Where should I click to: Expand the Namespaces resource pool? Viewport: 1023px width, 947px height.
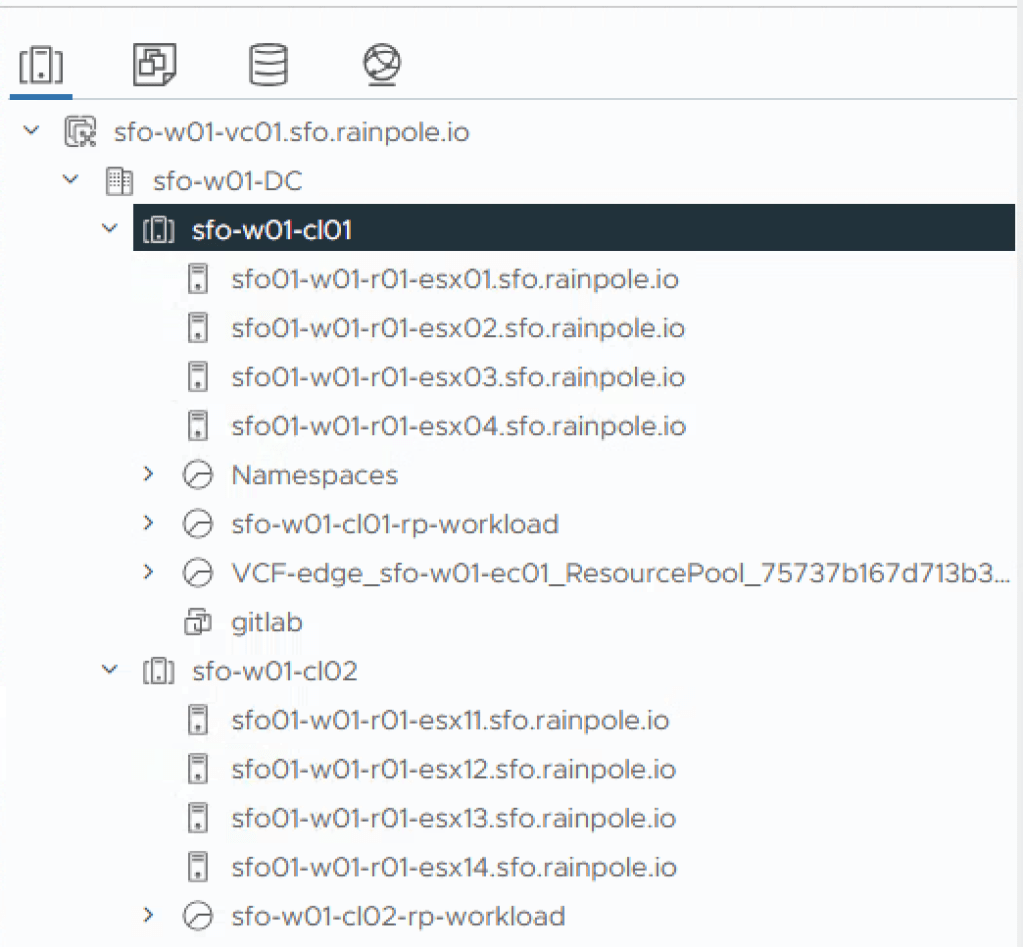(x=149, y=475)
